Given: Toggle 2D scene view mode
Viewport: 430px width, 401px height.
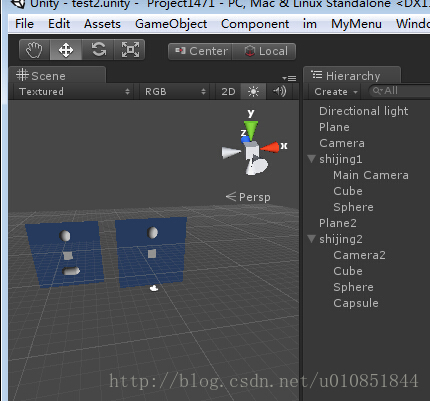Looking at the screenshot, I should [228, 91].
